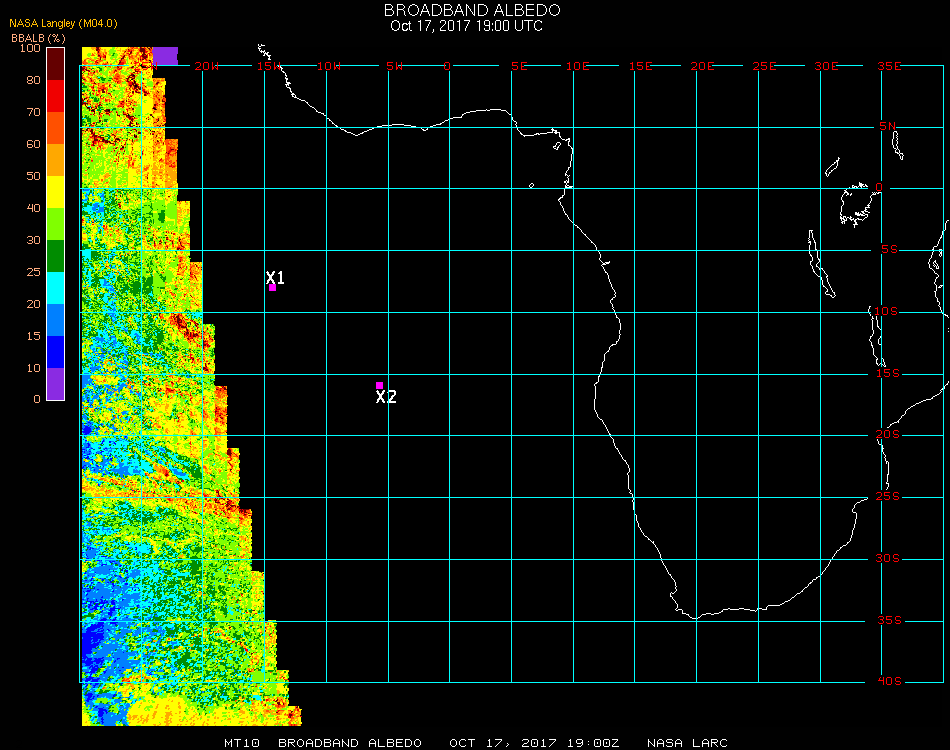Image resolution: width=950 pixels, height=750 pixels.
Task: Click the legend value 100
Action: point(30,48)
